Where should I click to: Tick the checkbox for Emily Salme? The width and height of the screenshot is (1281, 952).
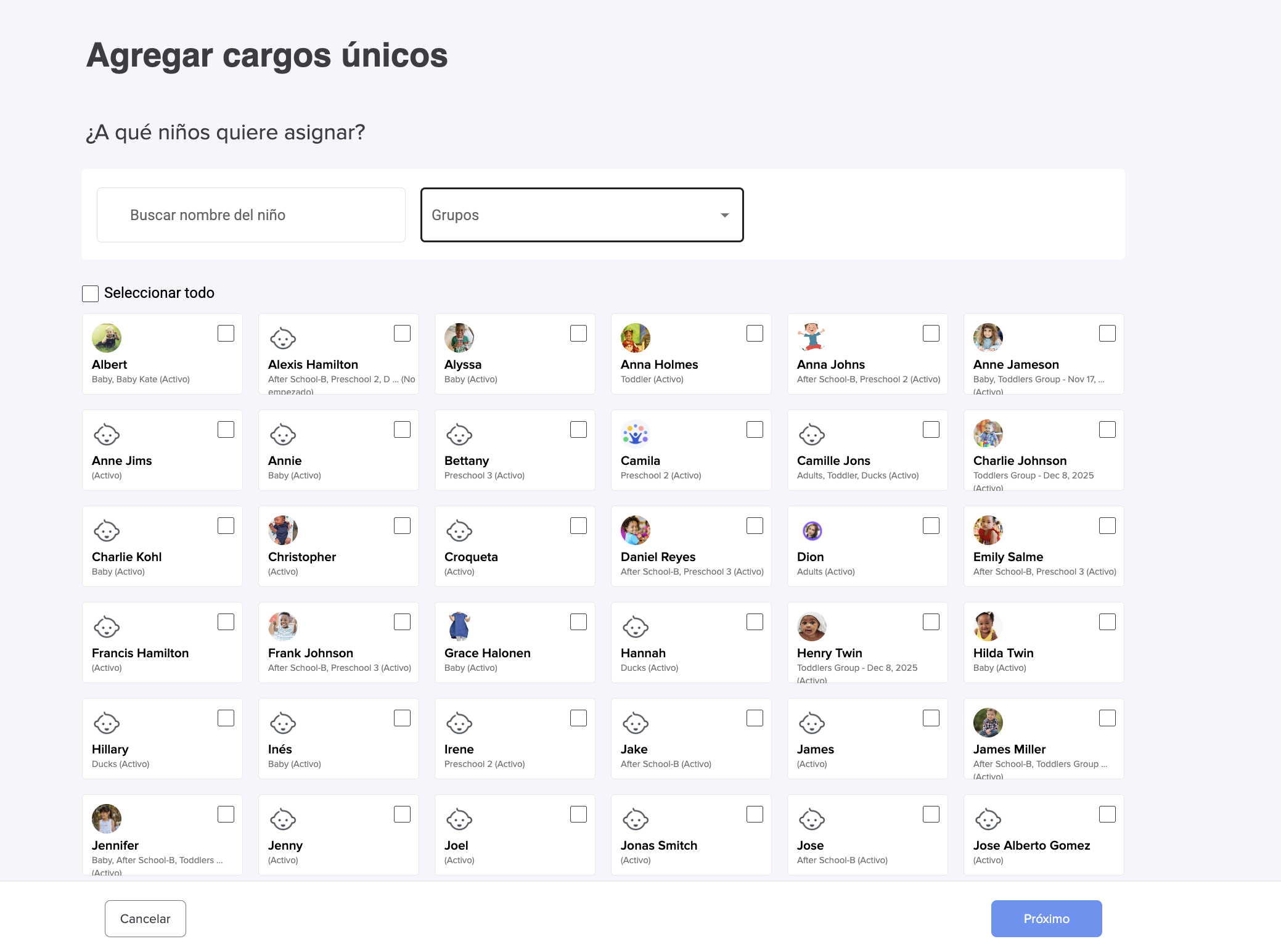1107,526
